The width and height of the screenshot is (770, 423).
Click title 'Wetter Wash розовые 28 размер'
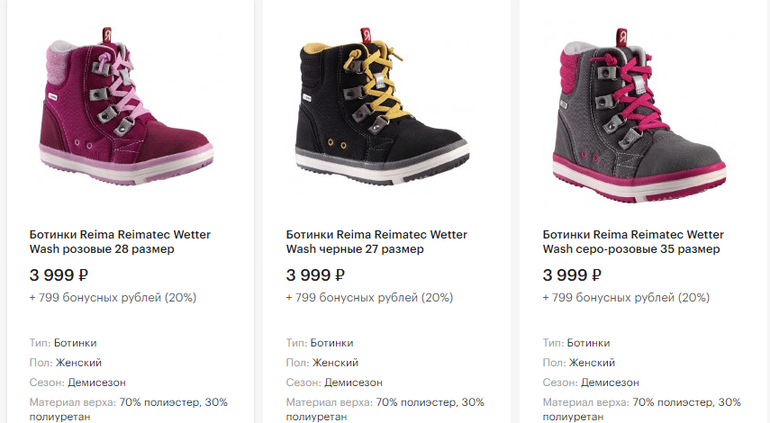click(120, 242)
